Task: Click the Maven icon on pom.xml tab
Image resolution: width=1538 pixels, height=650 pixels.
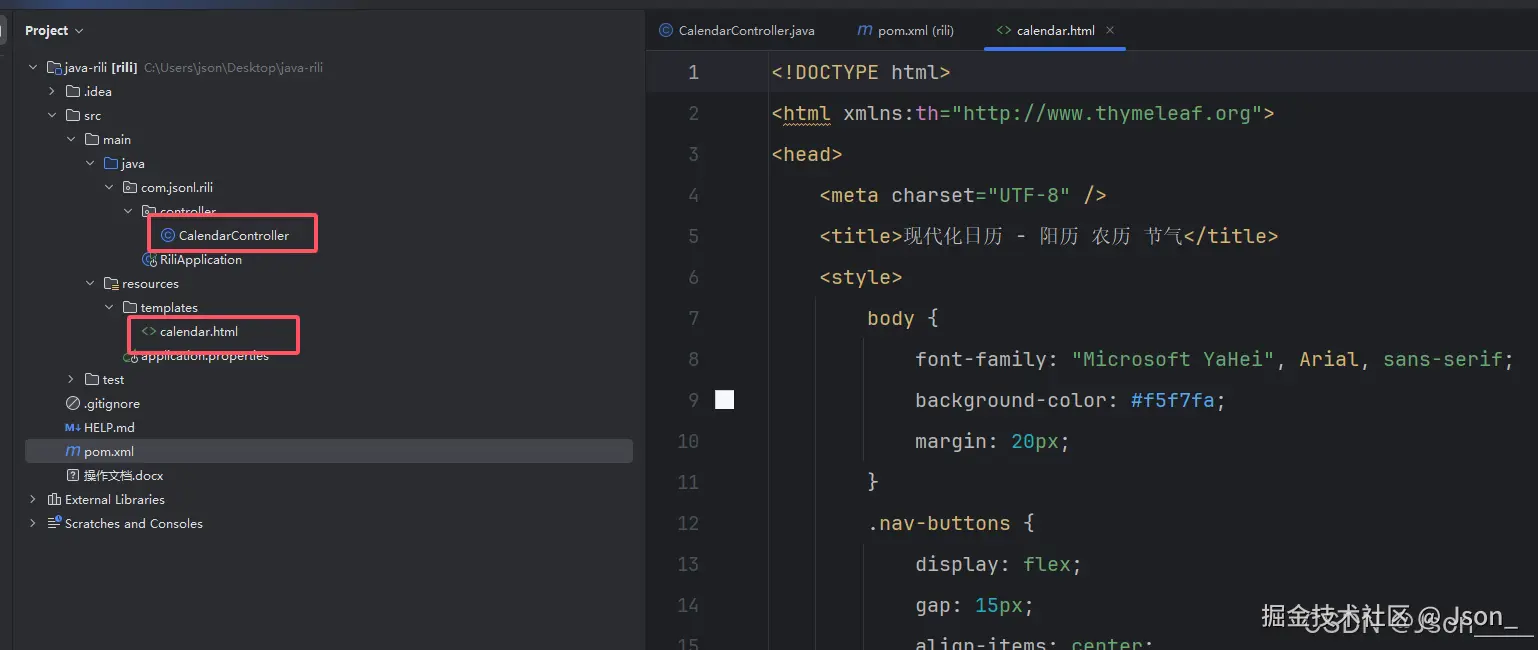Action: click(865, 31)
